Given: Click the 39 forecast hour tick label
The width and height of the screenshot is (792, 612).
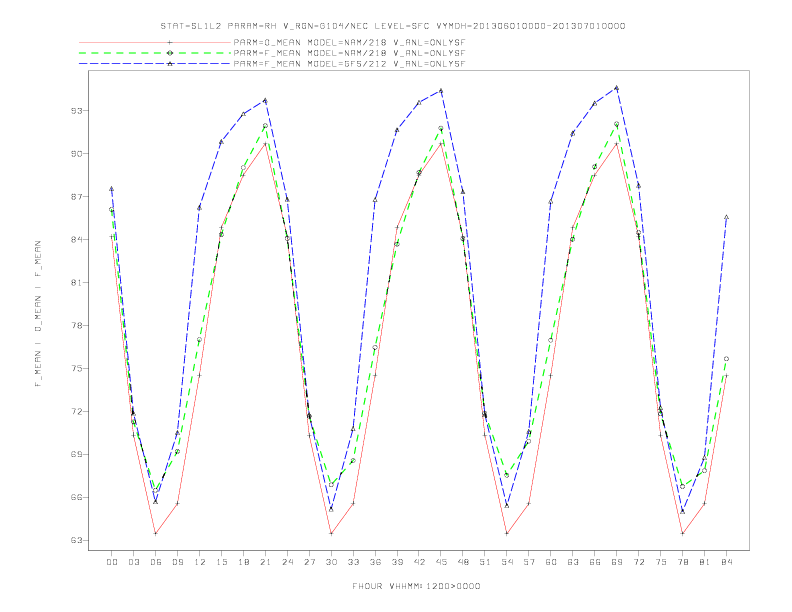Looking at the screenshot, I should click(x=397, y=562).
